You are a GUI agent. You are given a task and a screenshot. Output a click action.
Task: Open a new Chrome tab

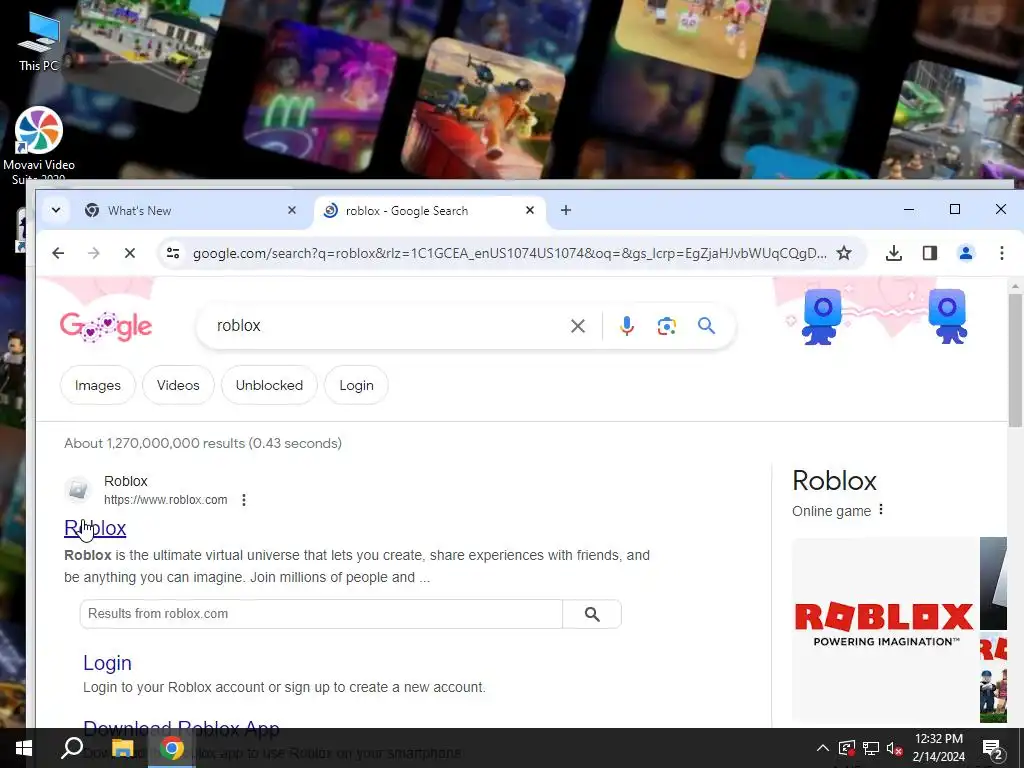click(566, 210)
